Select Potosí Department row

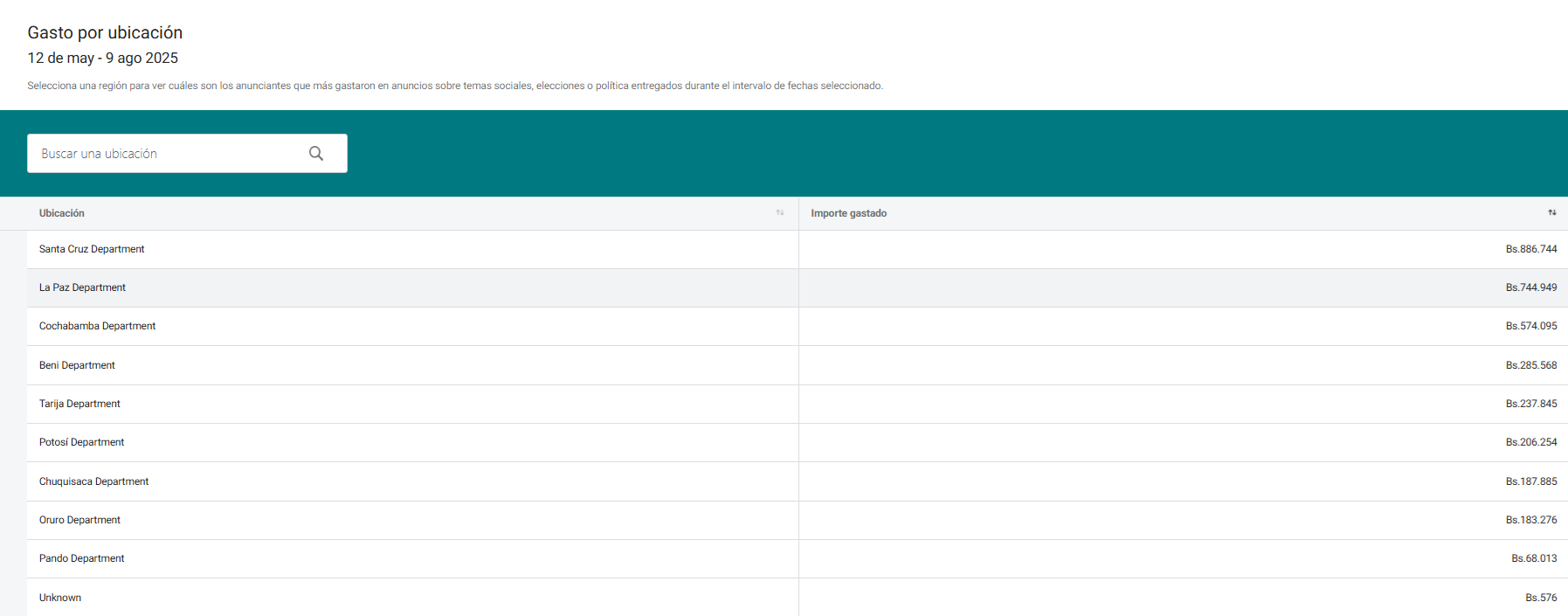coord(81,442)
